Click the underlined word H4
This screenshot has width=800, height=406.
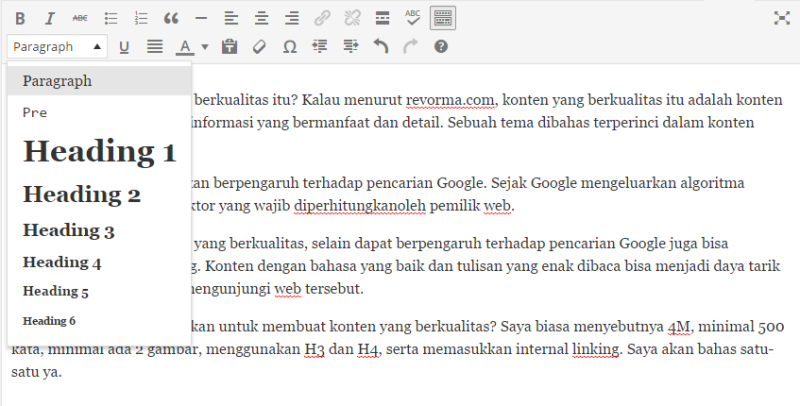click(x=368, y=349)
